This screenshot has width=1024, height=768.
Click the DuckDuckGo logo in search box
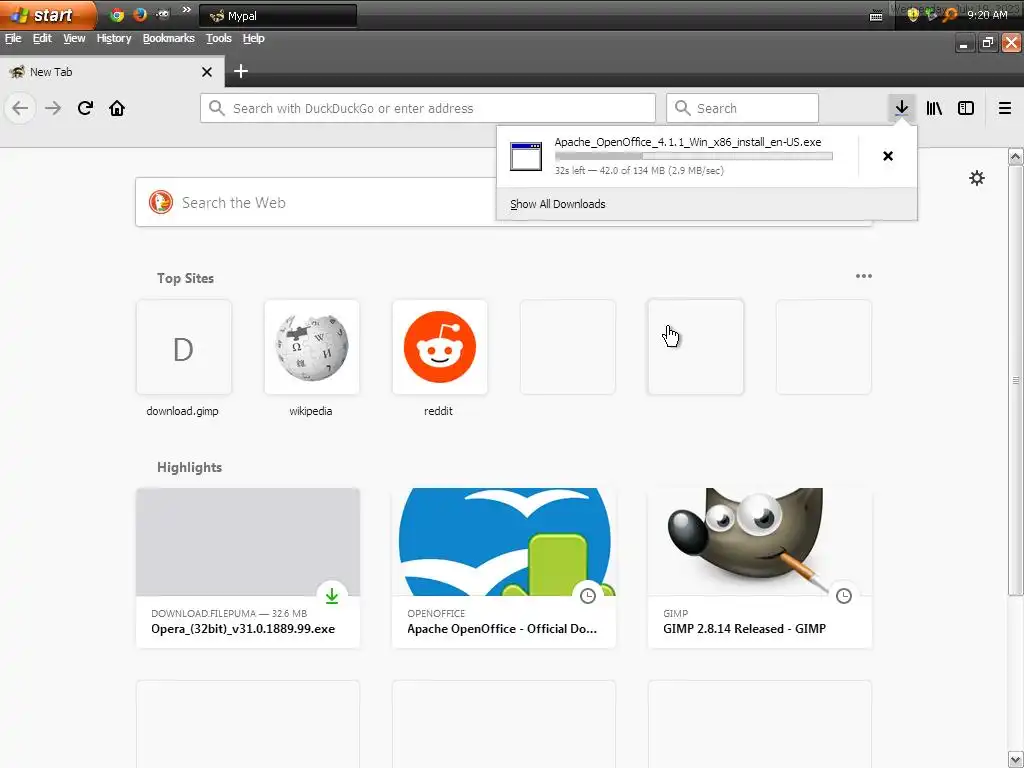[161, 202]
